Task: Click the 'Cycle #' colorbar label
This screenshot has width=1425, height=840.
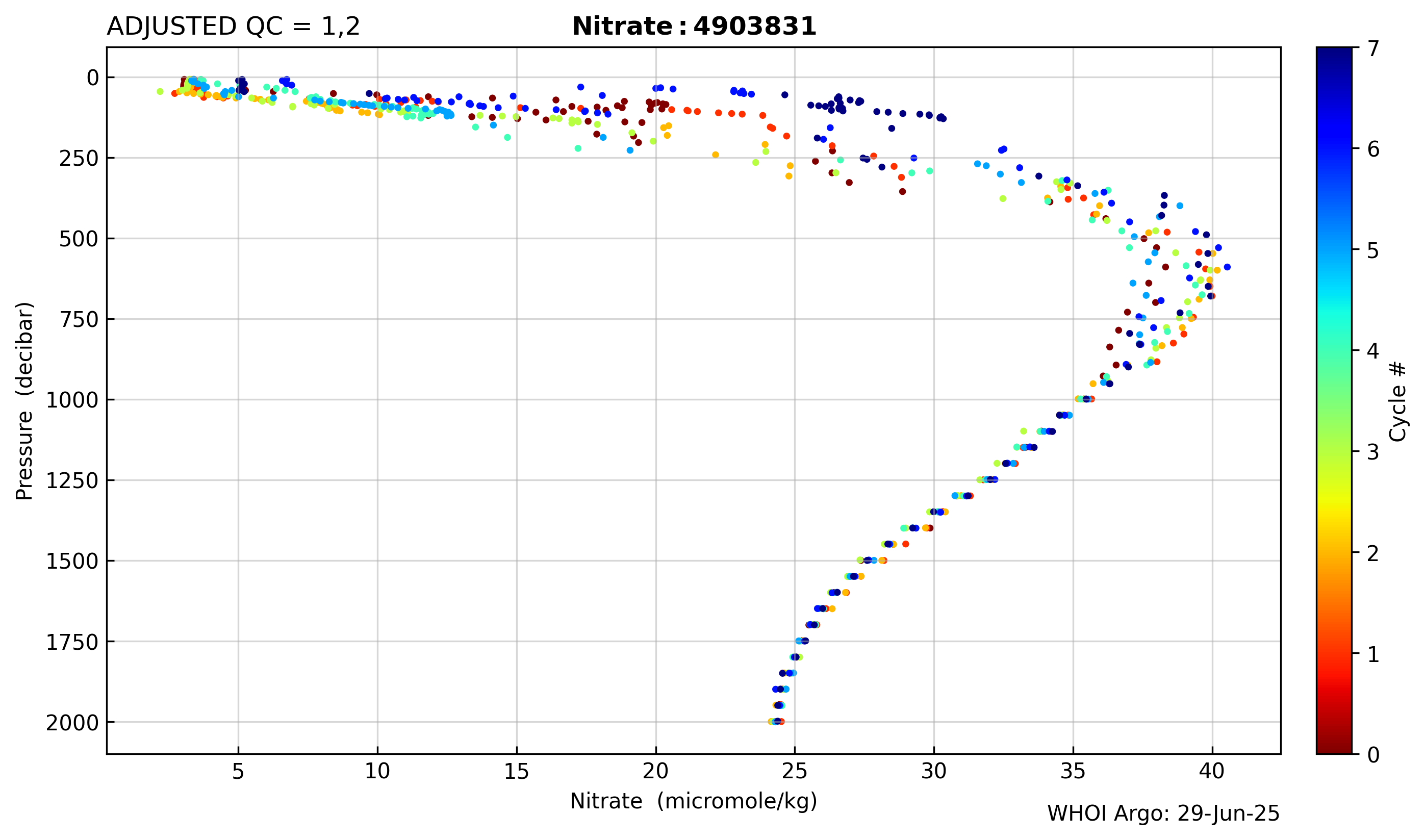Action: [1397, 401]
